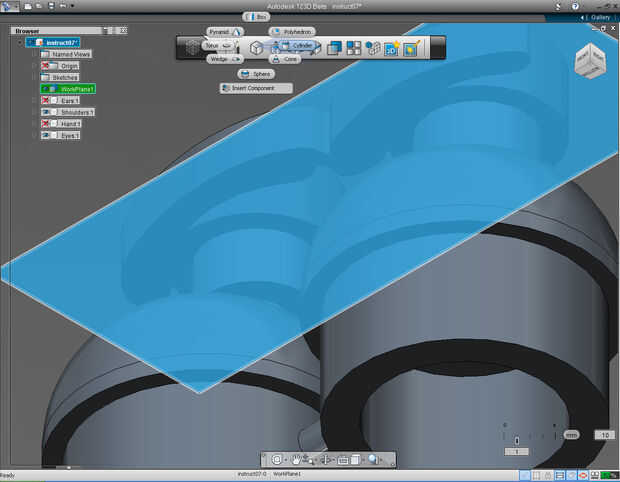620x482 pixels.
Task: Click Insert Component option
Action: click(x=256, y=88)
